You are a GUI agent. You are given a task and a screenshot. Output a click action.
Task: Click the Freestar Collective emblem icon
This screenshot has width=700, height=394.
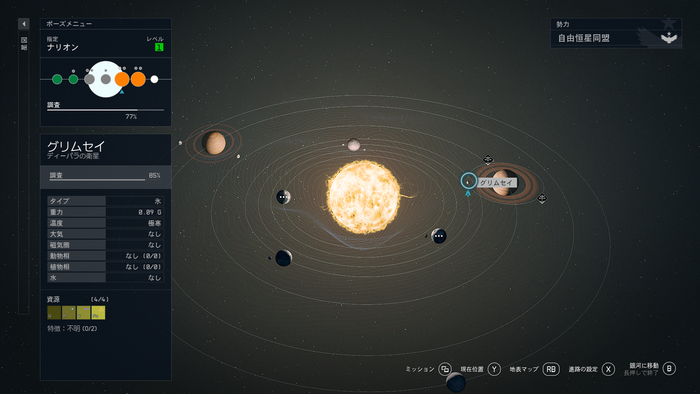click(x=669, y=37)
